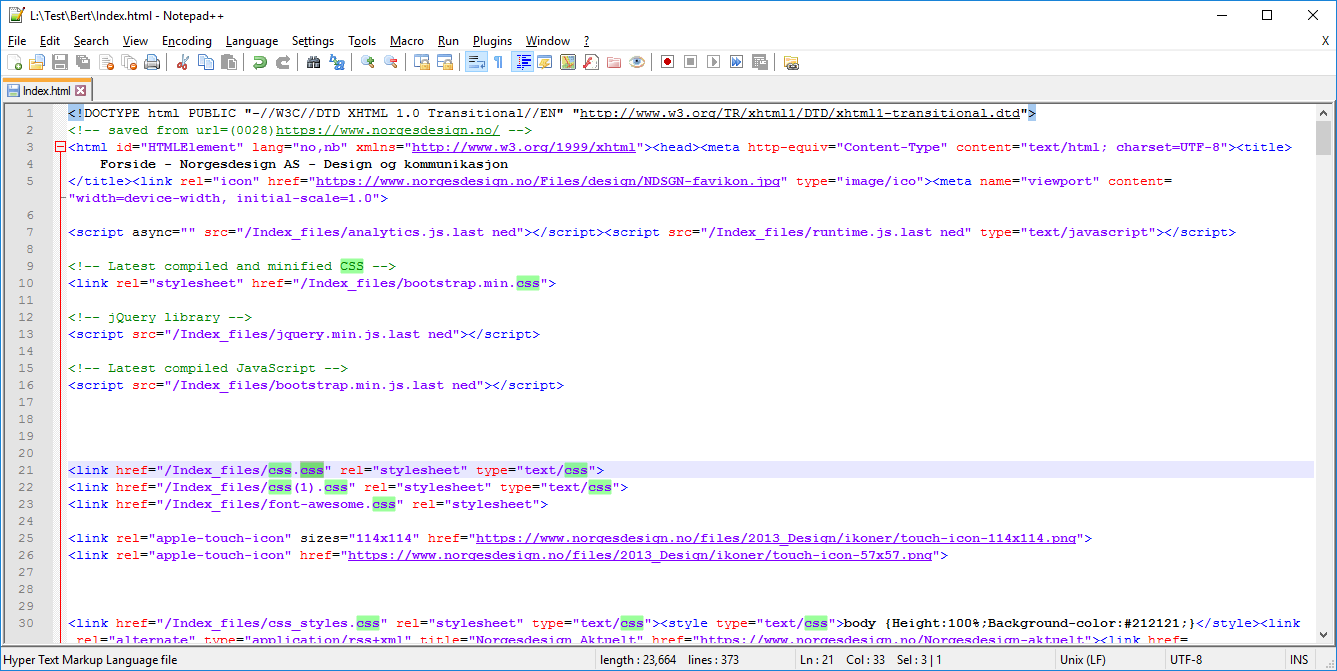Open the Language menu

[x=252, y=41]
